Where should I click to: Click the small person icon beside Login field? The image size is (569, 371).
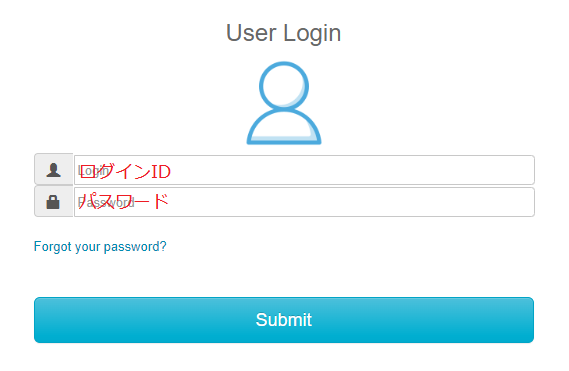click(53, 170)
